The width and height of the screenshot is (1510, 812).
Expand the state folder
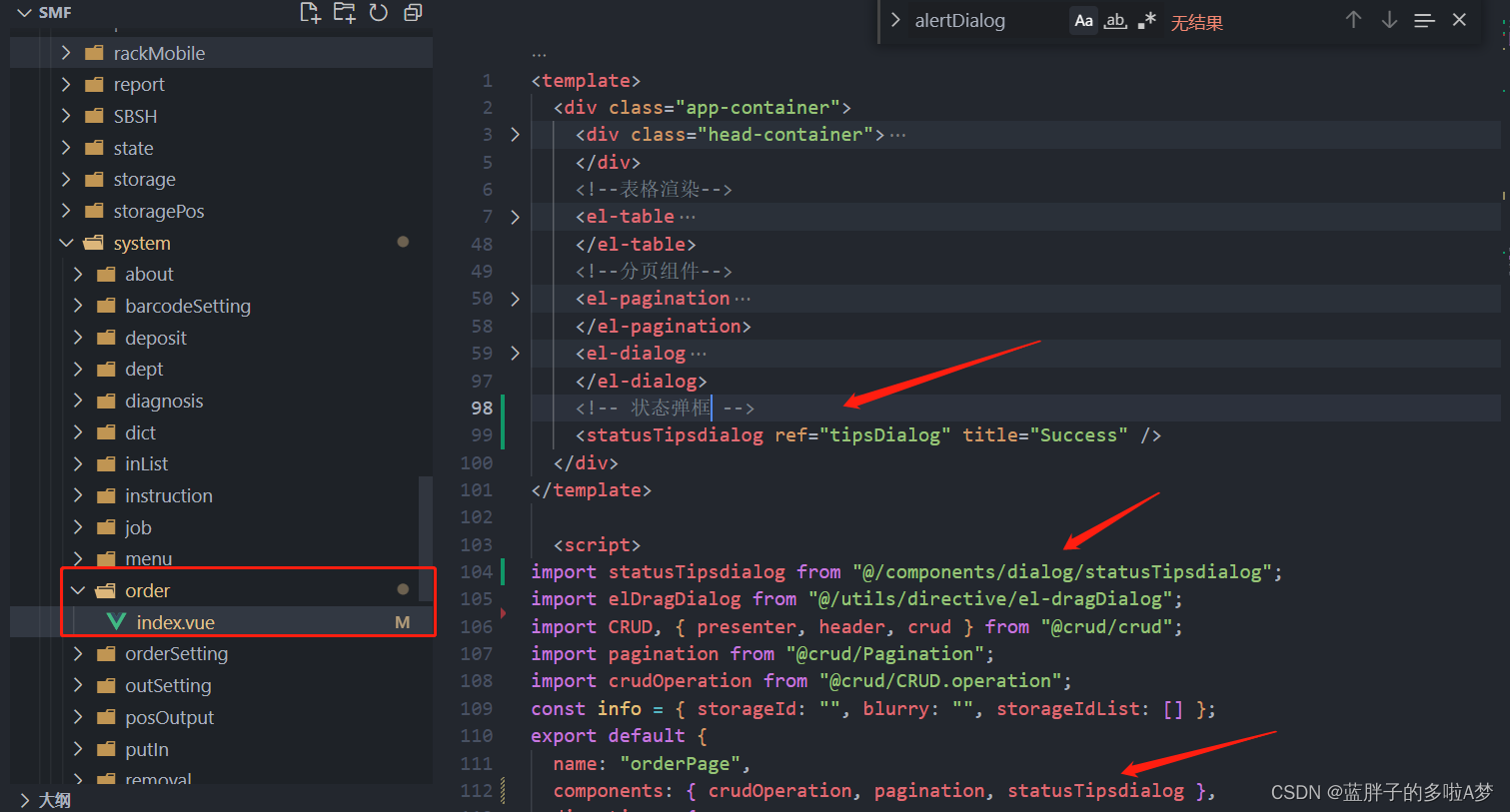[66, 148]
